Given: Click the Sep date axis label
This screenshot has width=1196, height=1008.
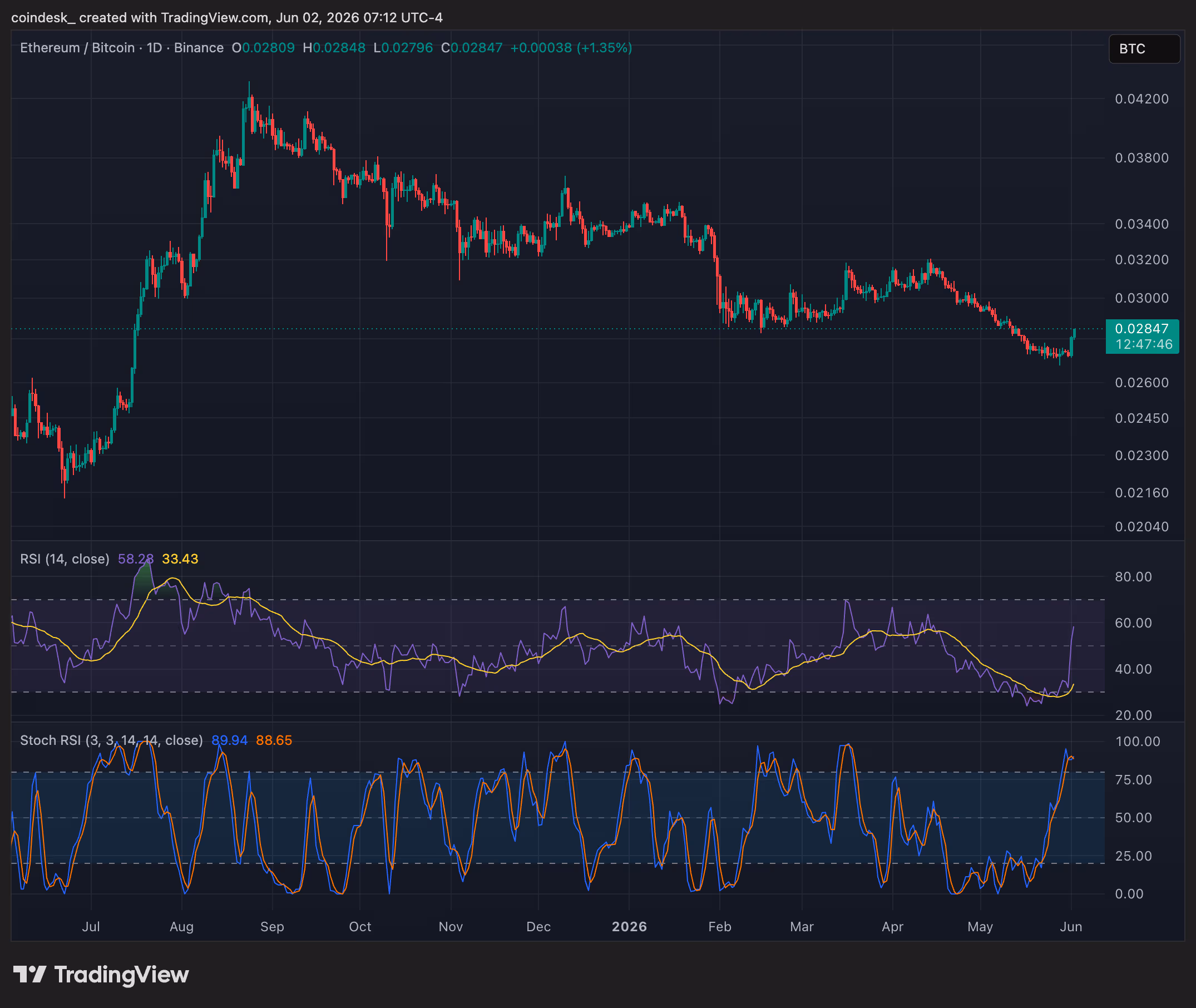Looking at the screenshot, I should point(272,926).
